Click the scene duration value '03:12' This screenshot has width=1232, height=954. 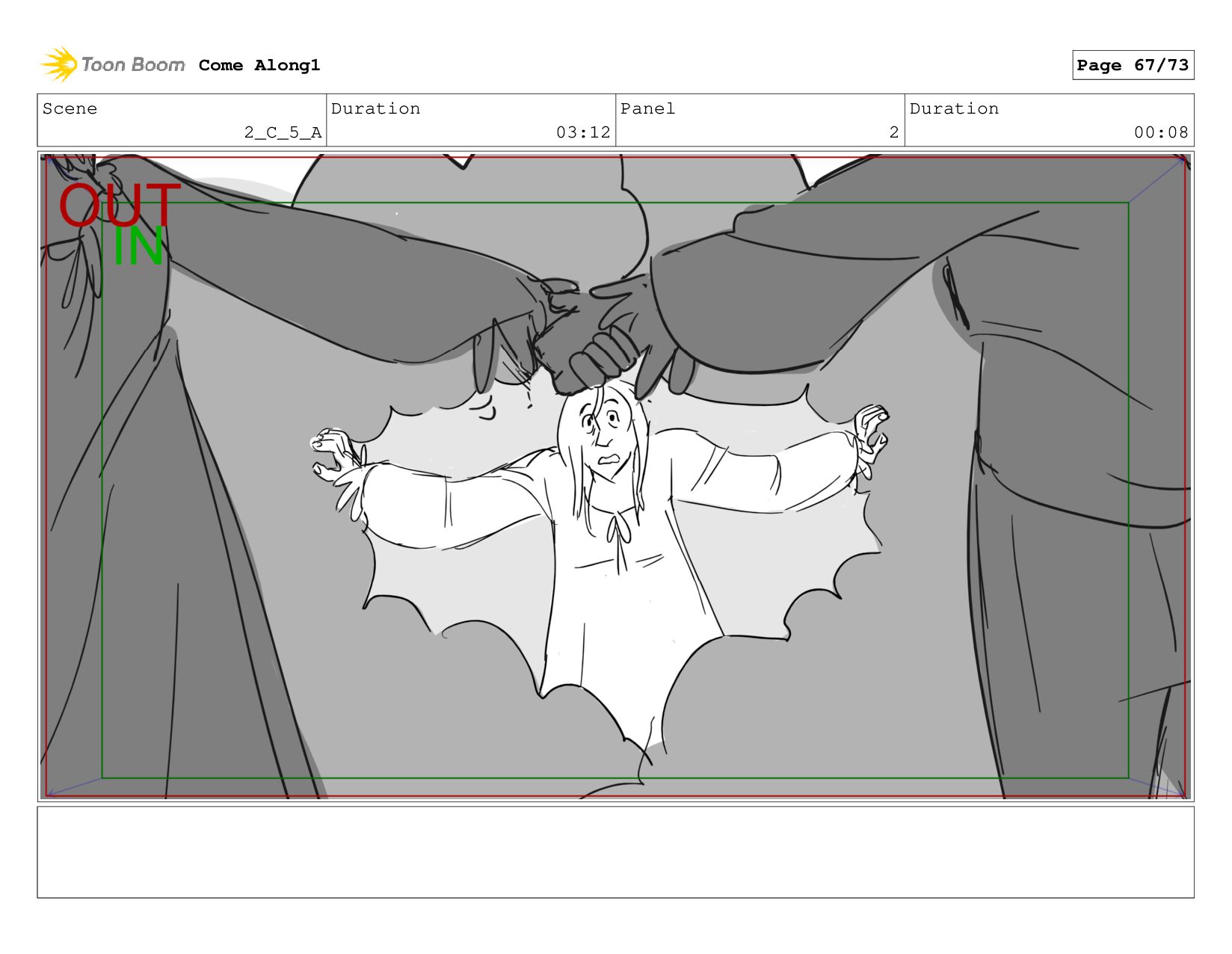(x=583, y=132)
